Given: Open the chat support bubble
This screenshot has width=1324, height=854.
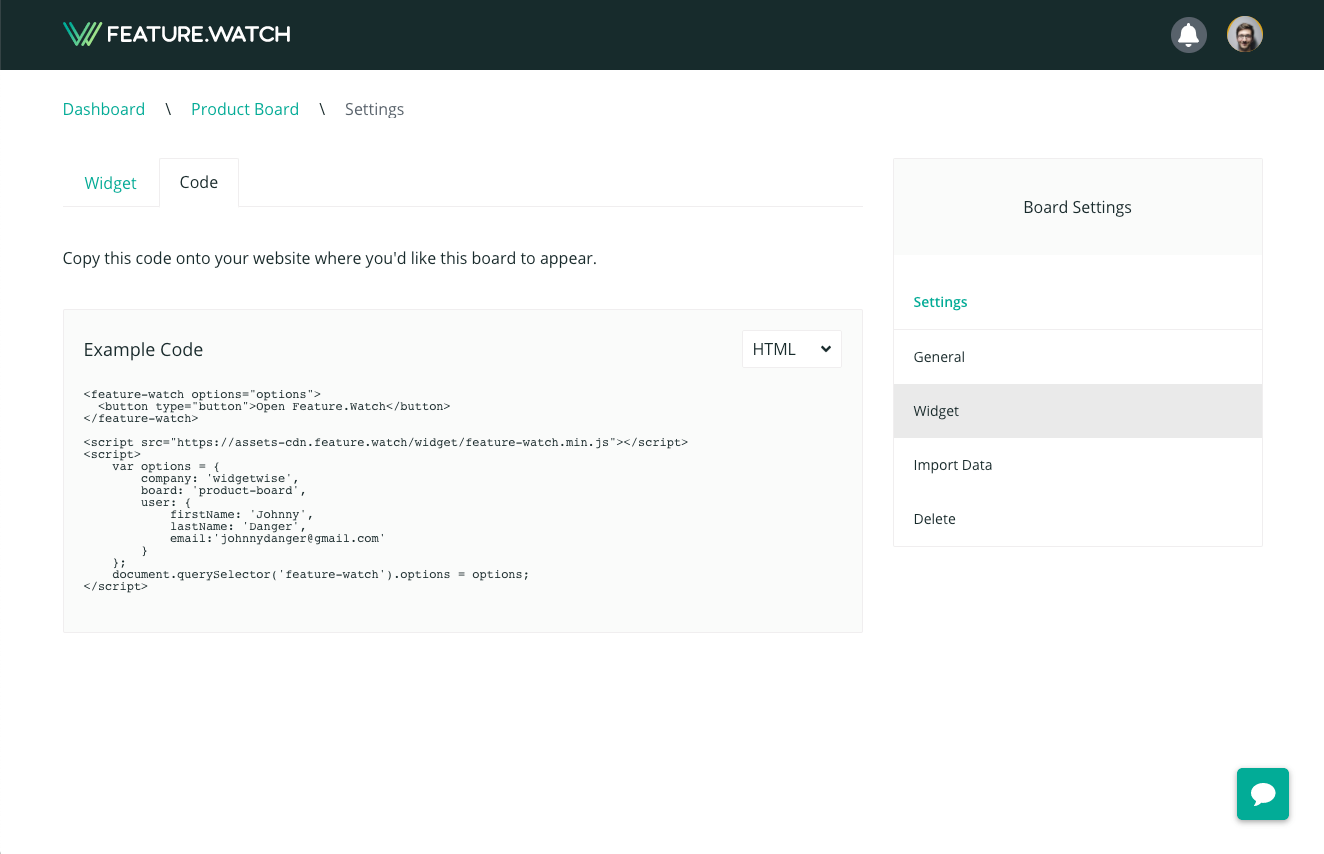Looking at the screenshot, I should coord(1262,794).
